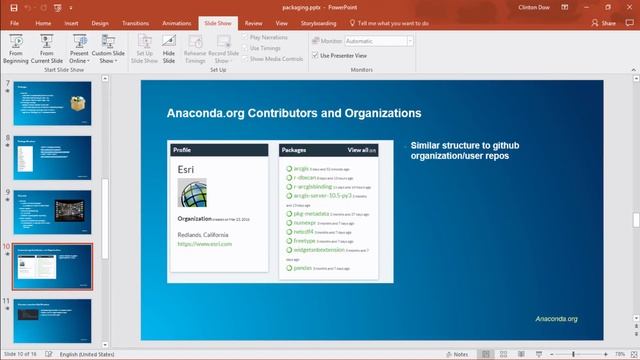Viewport: 640px width, 360px height.
Task: Toggle the Show Media Controls checkbox
Action: click(x=245, y=59)
